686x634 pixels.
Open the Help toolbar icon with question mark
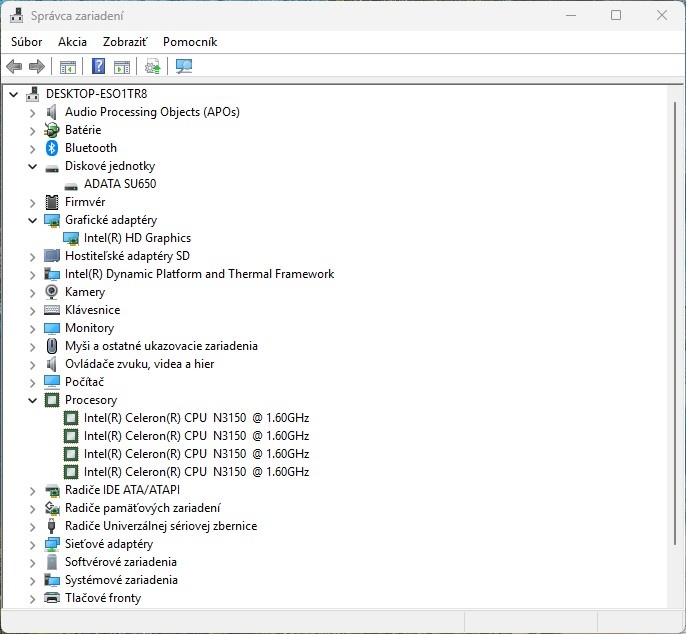coord(98,67)
